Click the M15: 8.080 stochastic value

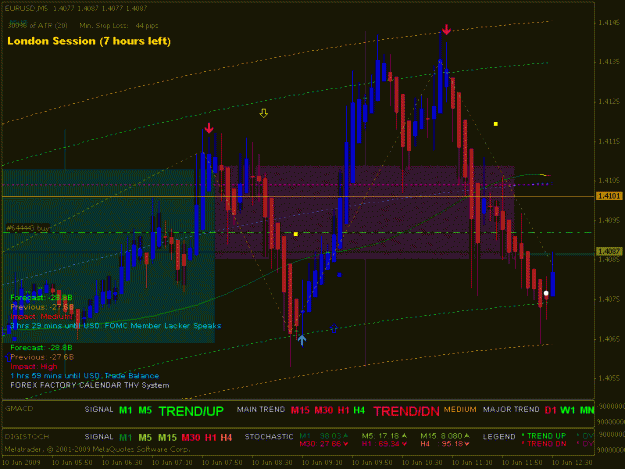445,436
